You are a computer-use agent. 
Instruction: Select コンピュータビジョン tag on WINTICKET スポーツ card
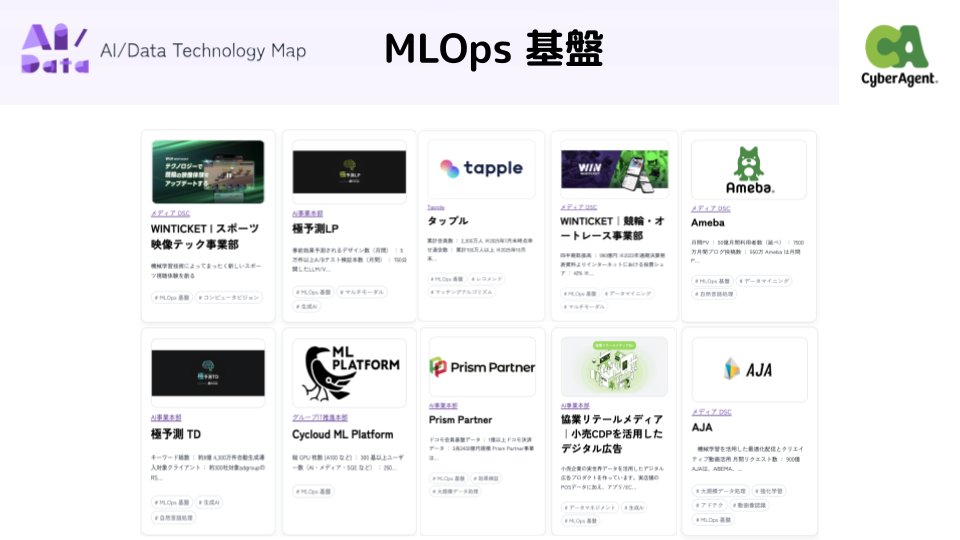[x=230, y=298]
